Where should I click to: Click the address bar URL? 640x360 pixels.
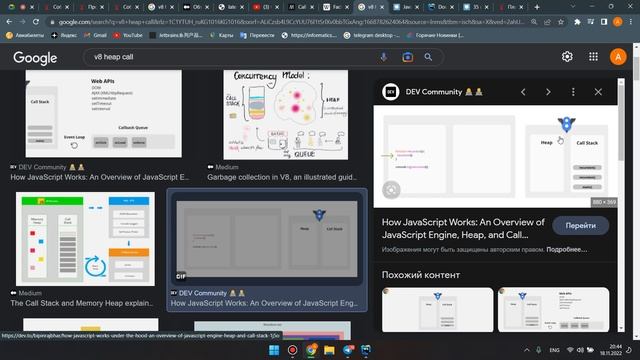(291, 22)
